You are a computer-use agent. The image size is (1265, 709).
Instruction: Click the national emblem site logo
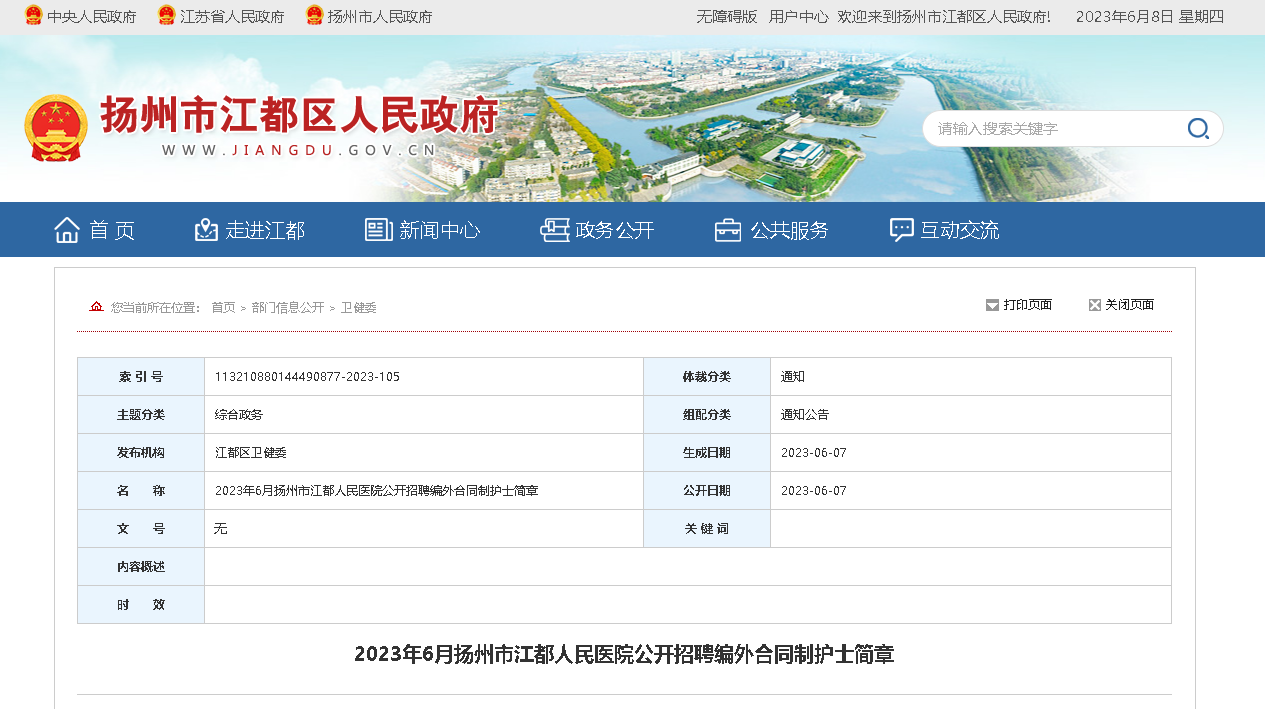click(56, 128)
